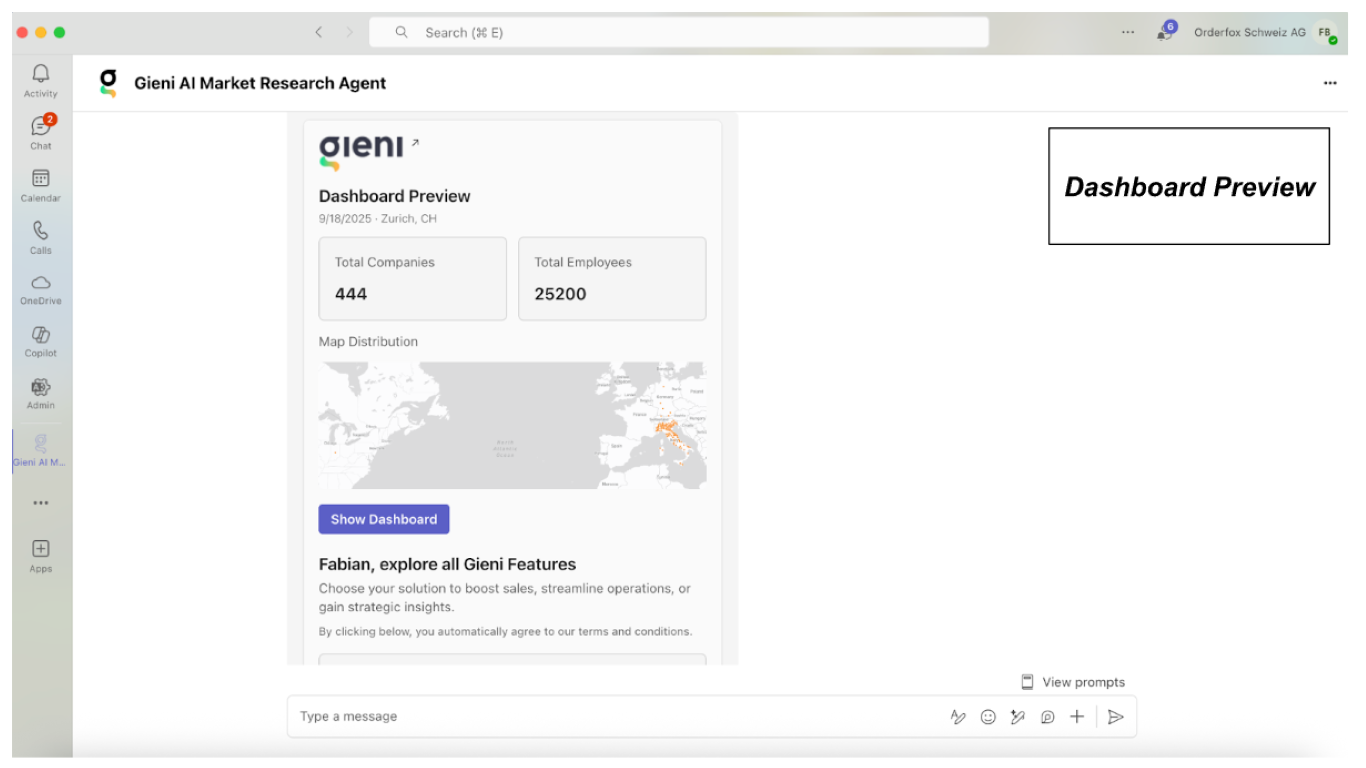Send the message with the arrow icon
The image size is (1366, 768).
[1116, 716]
